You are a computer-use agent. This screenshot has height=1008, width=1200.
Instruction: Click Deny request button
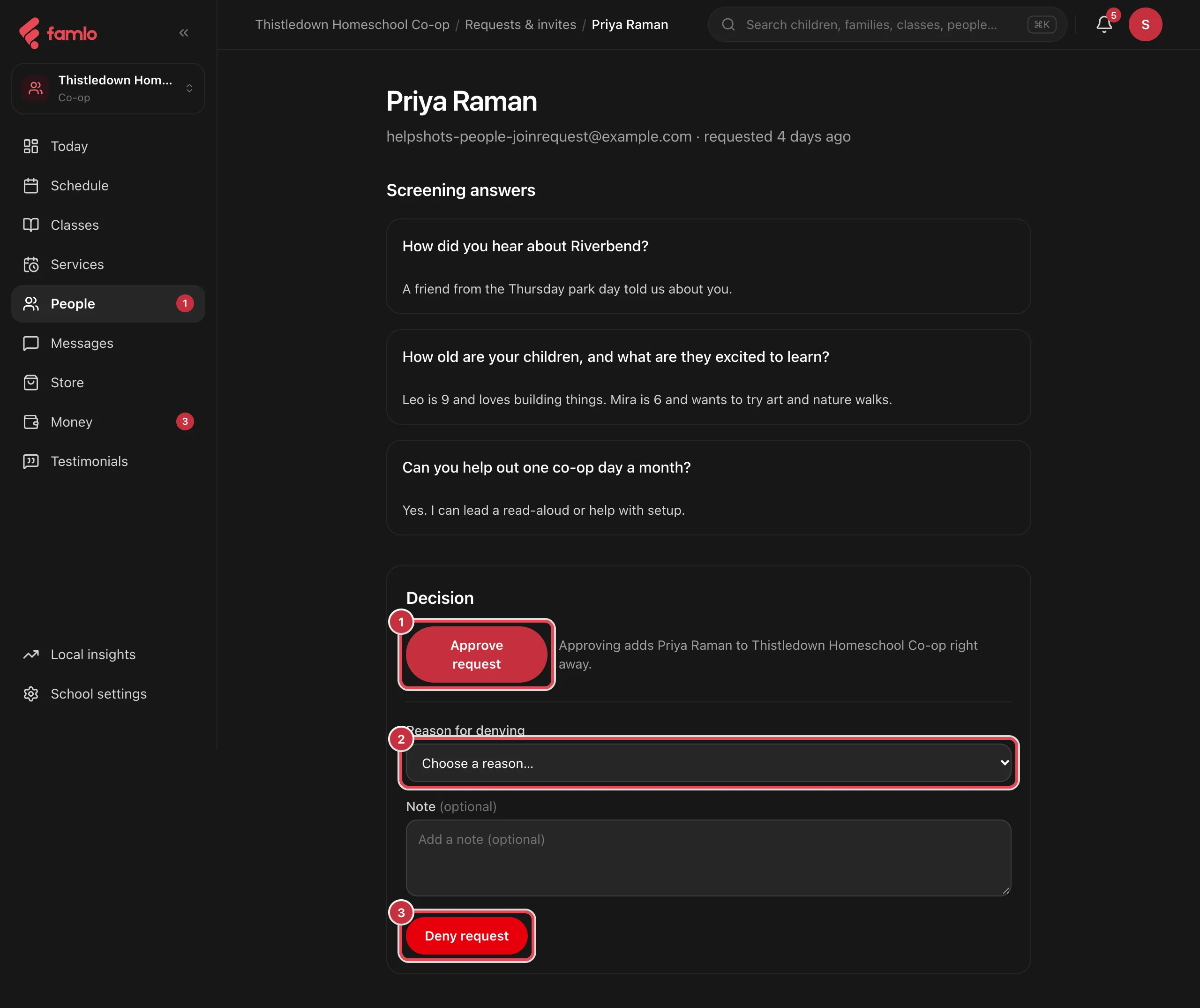(x=467, y=936)
